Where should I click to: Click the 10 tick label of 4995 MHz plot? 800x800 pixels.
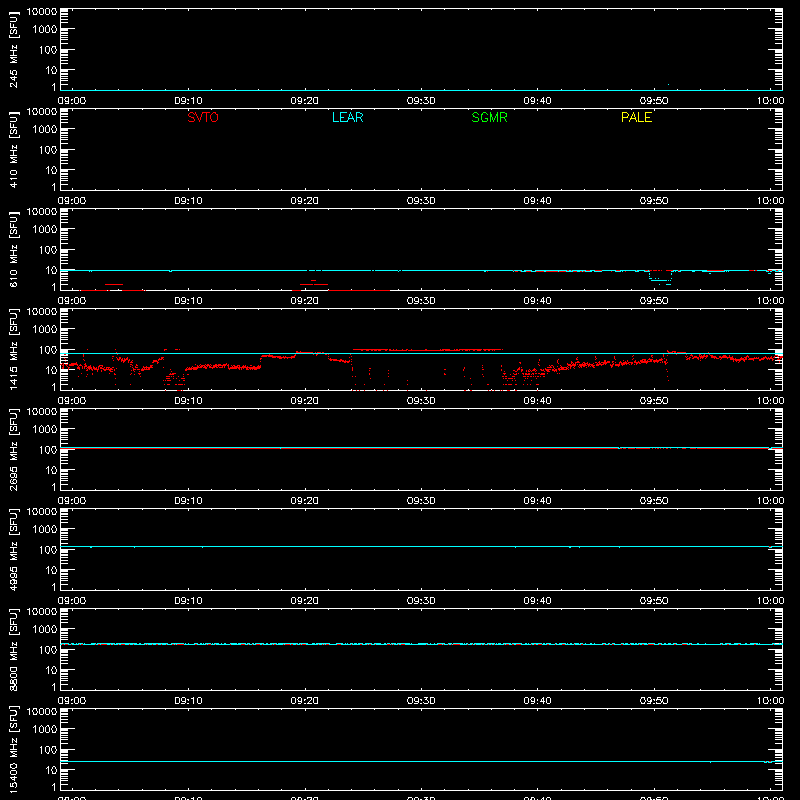[x=51, y=570]
